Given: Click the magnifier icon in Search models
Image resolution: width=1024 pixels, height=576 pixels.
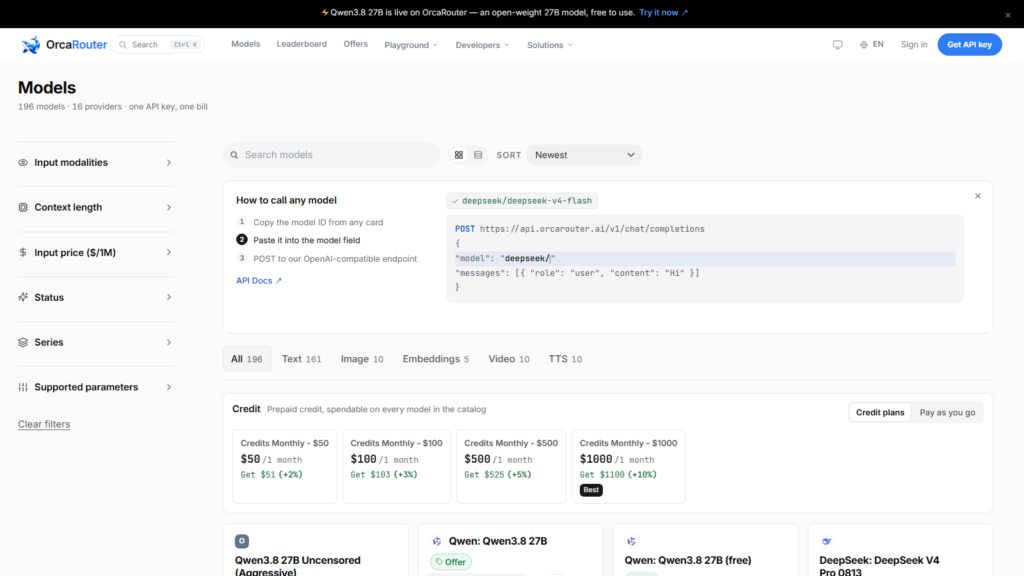Looking at the screenshot, I should [x=234, y=155].
